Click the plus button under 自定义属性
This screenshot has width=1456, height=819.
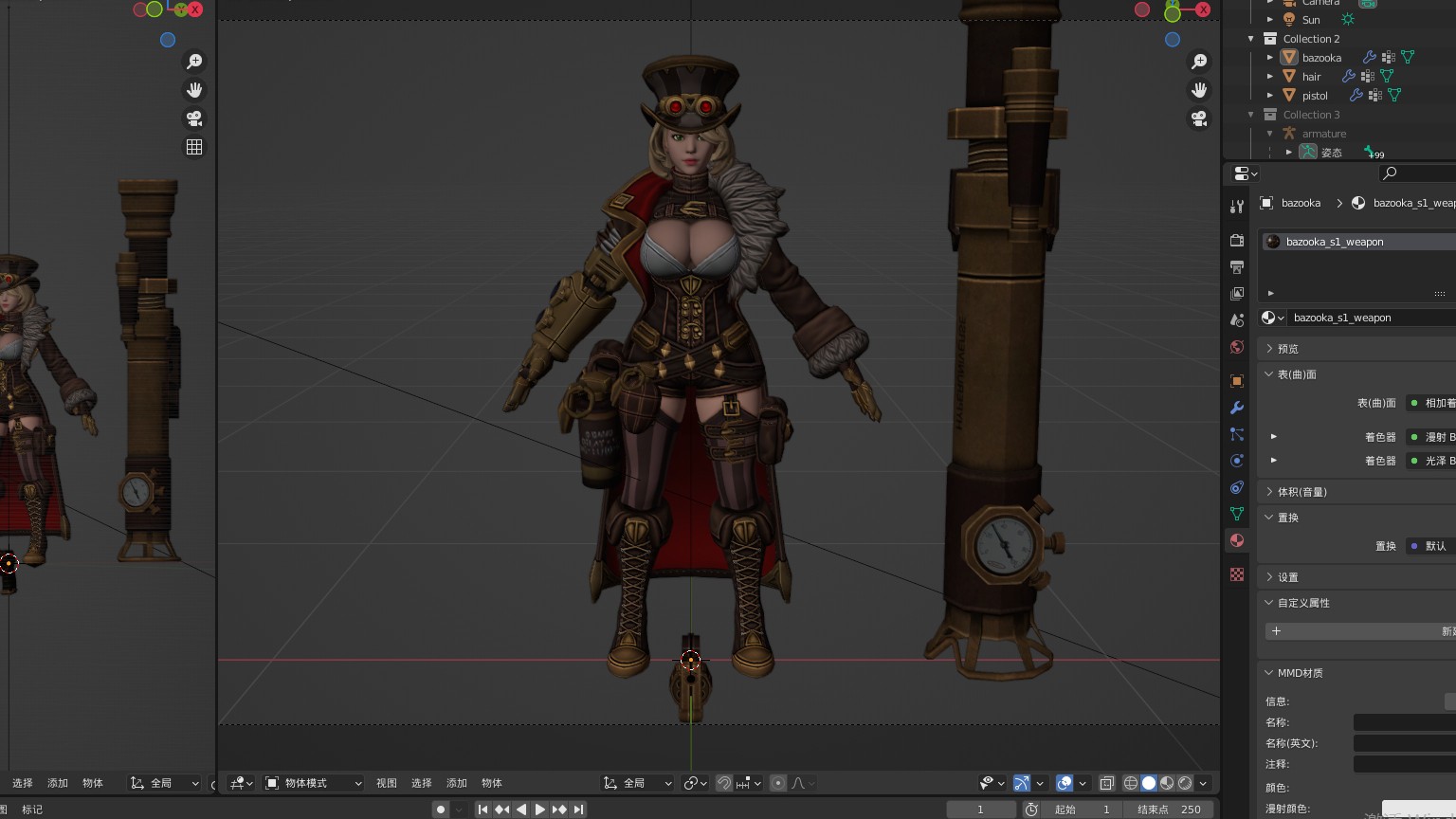[1276, 631]
